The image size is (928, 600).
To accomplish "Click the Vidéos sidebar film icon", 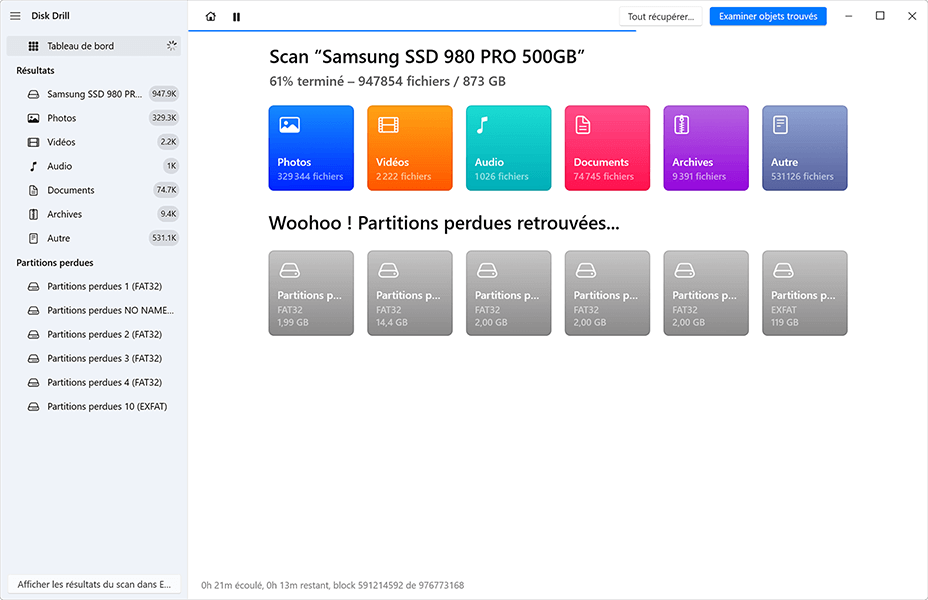I will (x=34, y=142).
